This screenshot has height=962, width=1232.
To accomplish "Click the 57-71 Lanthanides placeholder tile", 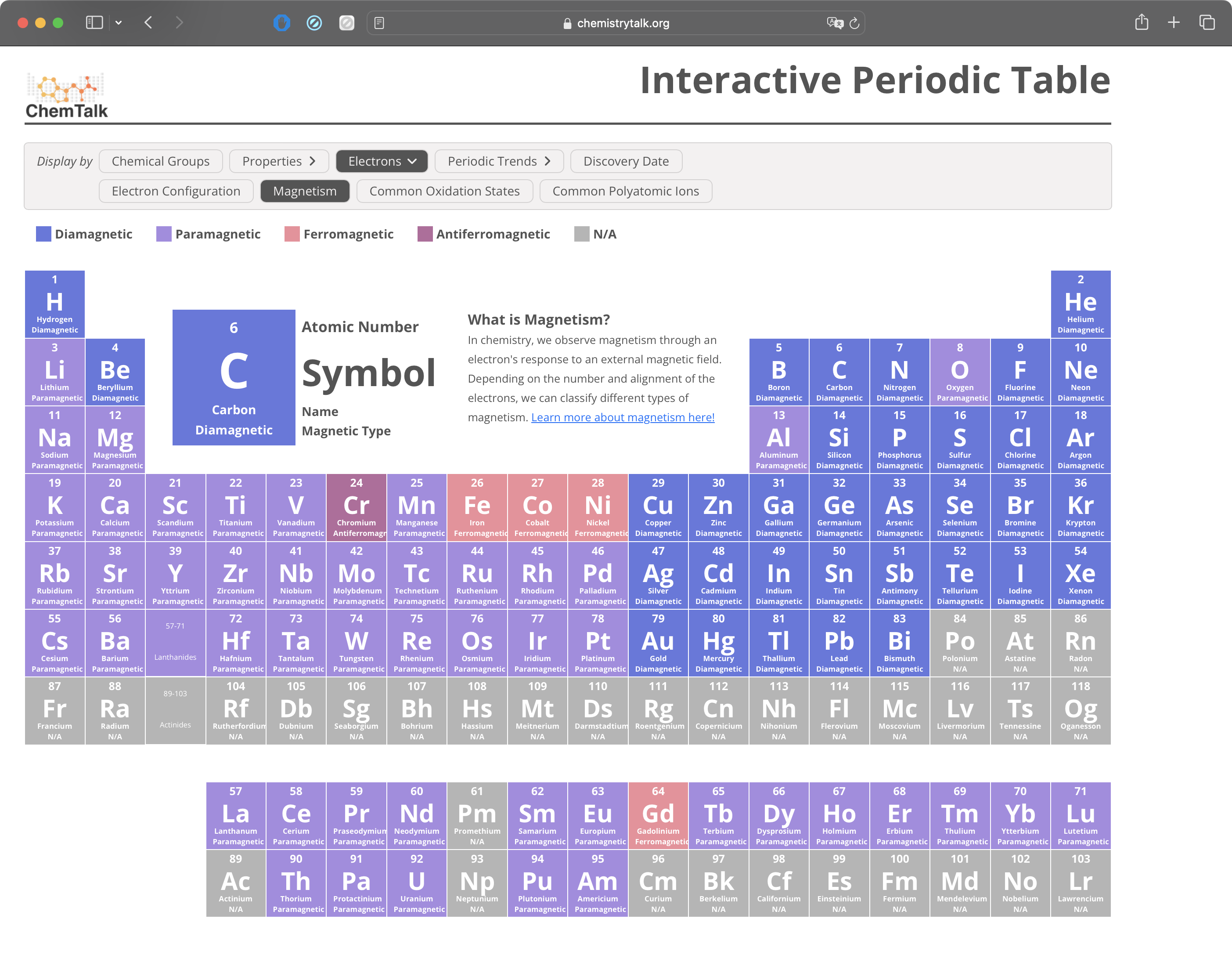I will click(x=176, y=643).
